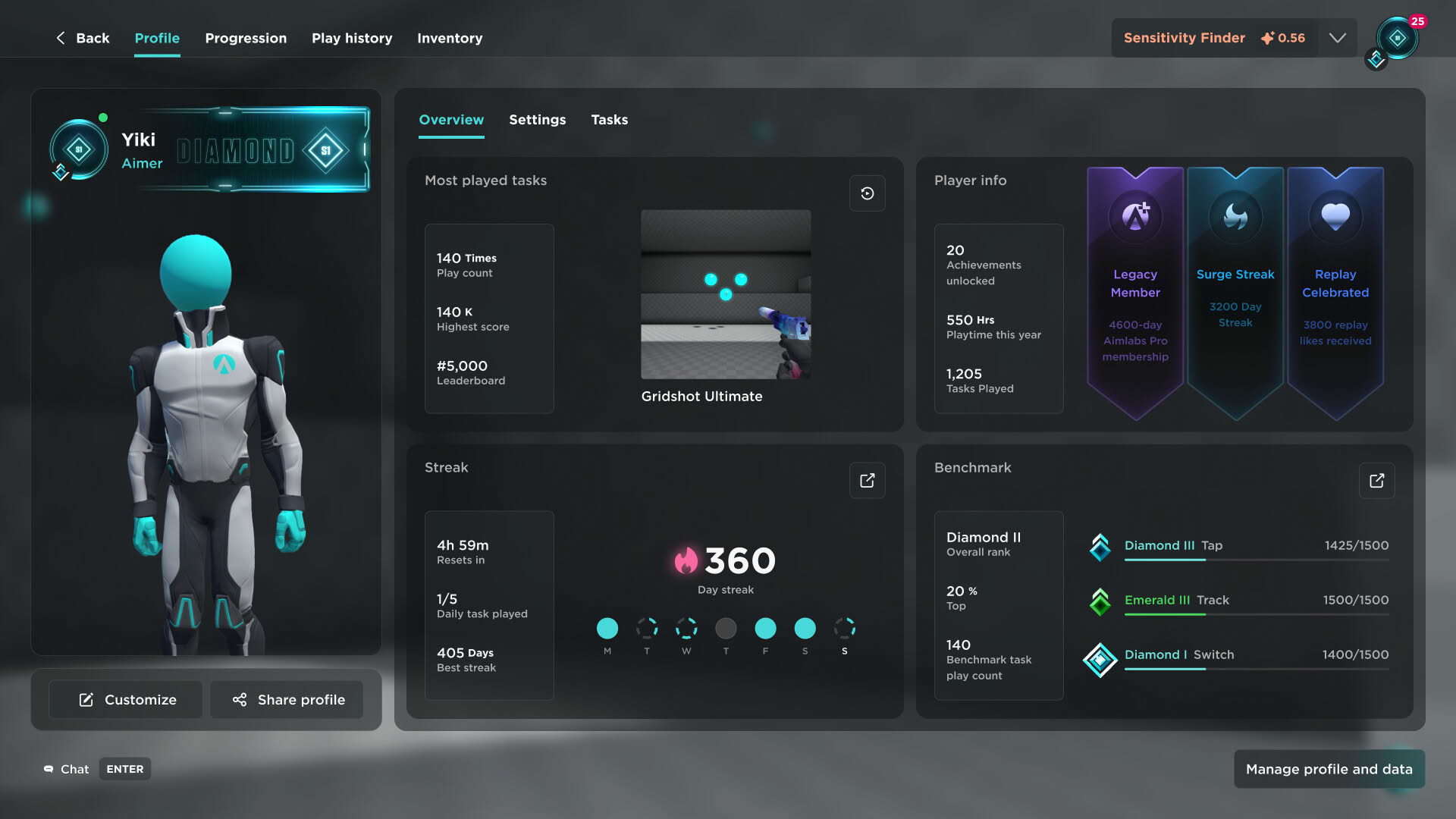Click the 1425/1500 Tap score
This screenshot has height=819, width=1456.
pos(1357,545)
